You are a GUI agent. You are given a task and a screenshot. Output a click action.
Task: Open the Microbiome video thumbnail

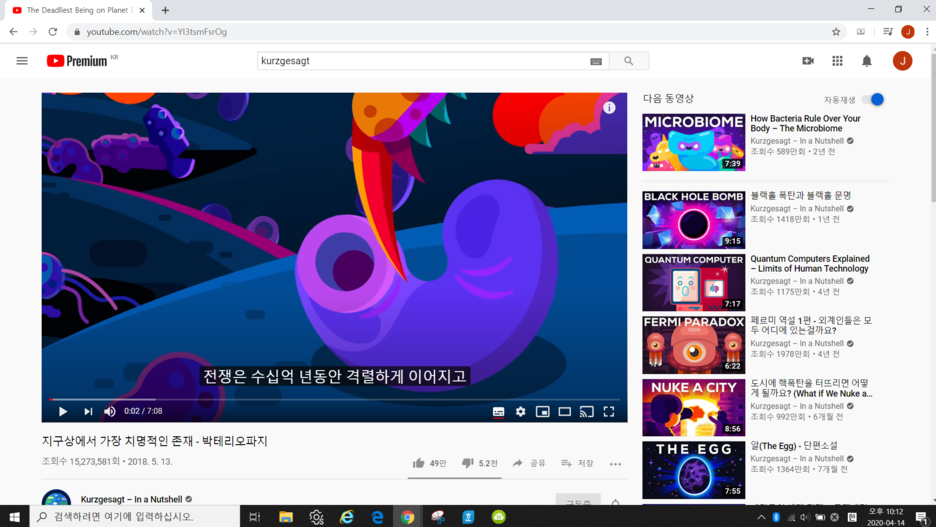point(694,142)
